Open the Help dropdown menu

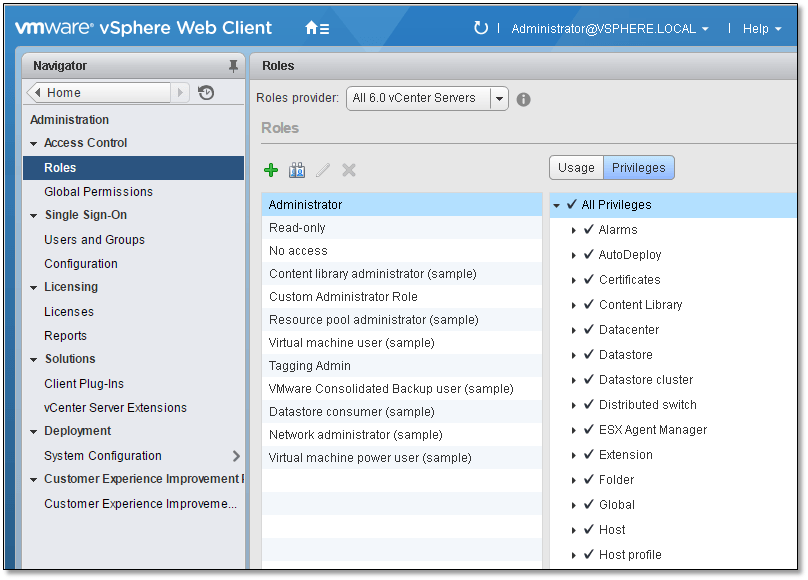(x=762, y=29)
